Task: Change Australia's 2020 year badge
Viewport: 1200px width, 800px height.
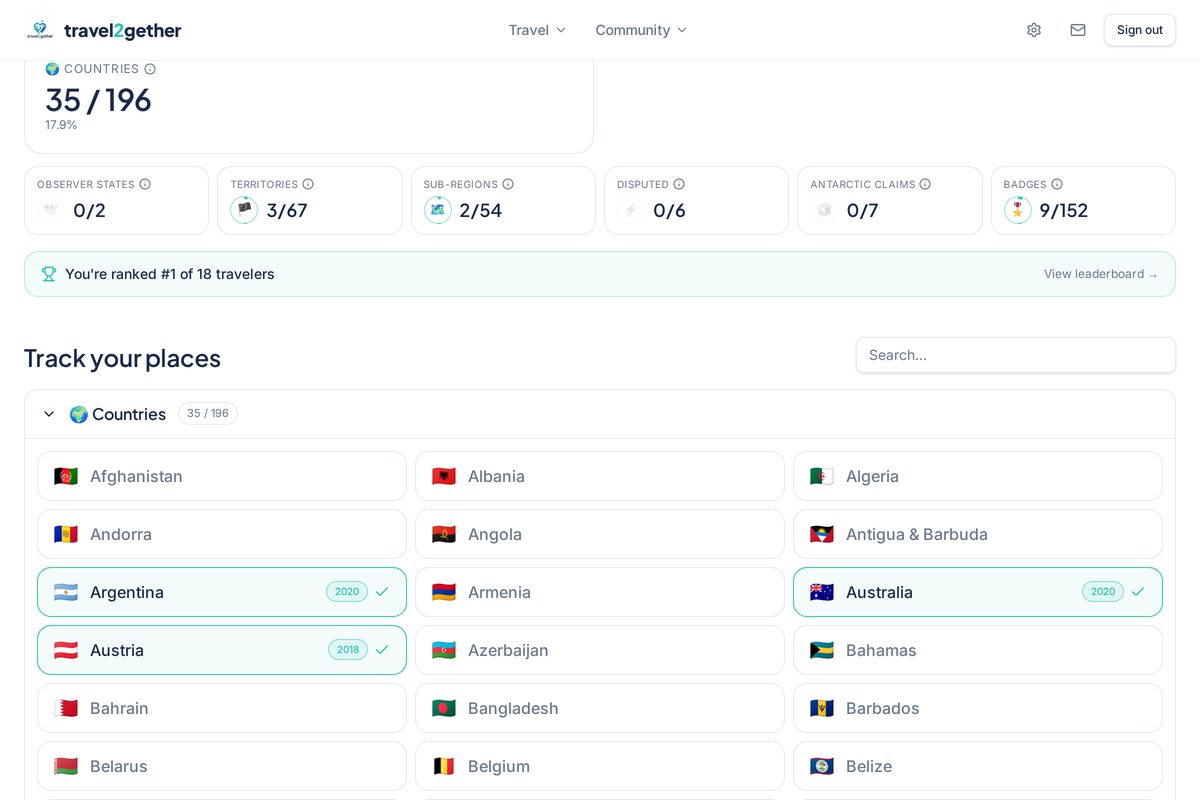Action: coord(1103,592)
